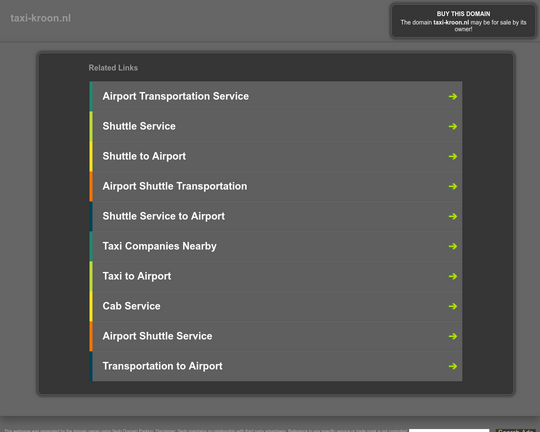Click the arrow next to Shuttle to Airport
Viewport: 540px width, 432px height.
click(453, 156)
